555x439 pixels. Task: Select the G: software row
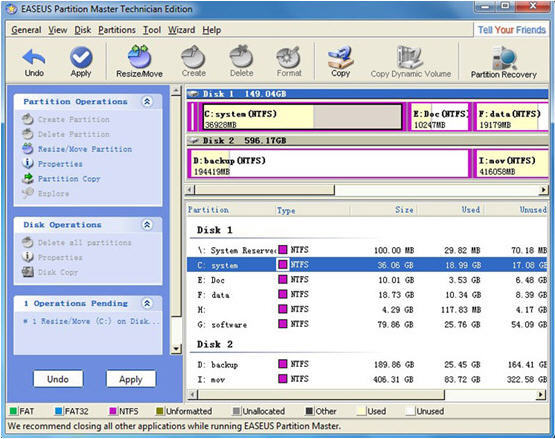[367, 324]
